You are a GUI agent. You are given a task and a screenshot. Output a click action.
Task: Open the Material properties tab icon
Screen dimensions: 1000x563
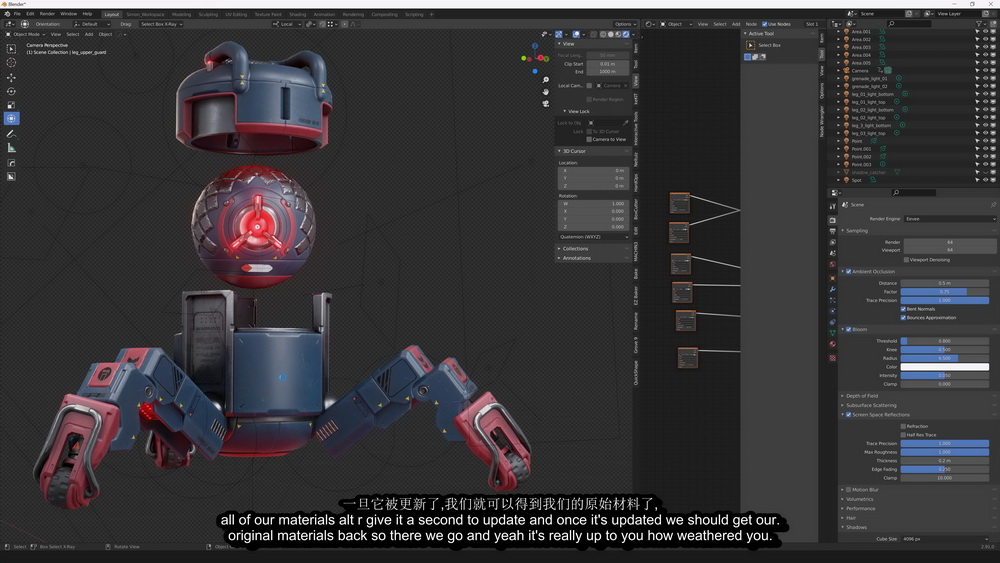(832, 344)
